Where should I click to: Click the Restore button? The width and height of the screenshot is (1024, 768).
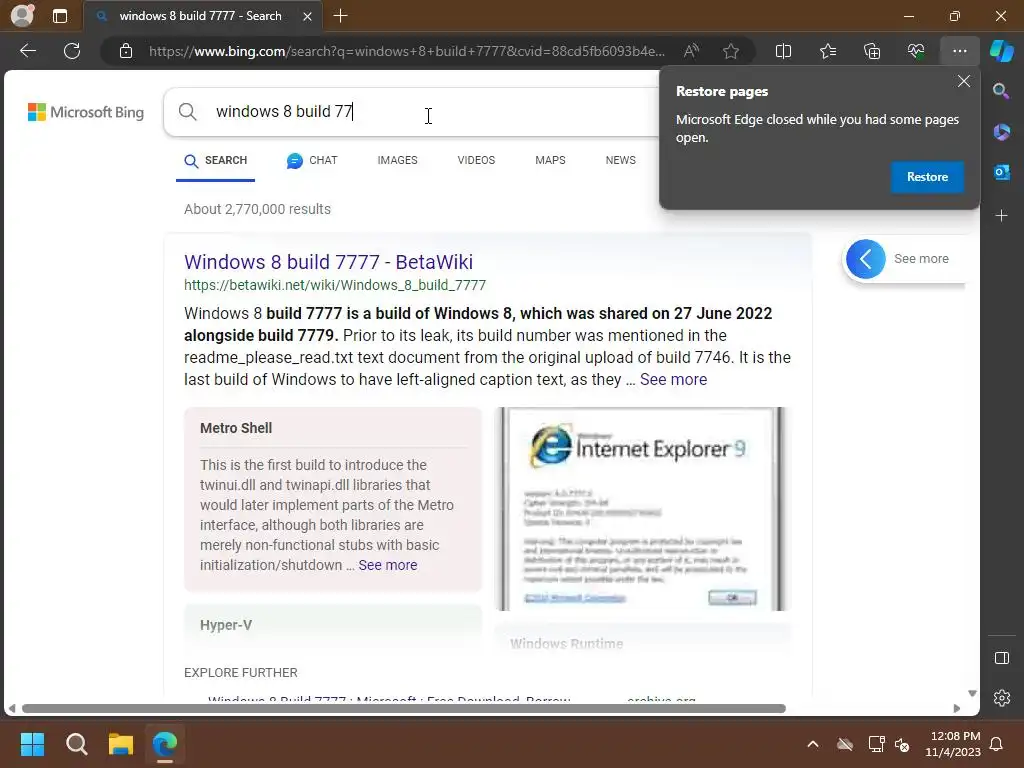(927, 177)
